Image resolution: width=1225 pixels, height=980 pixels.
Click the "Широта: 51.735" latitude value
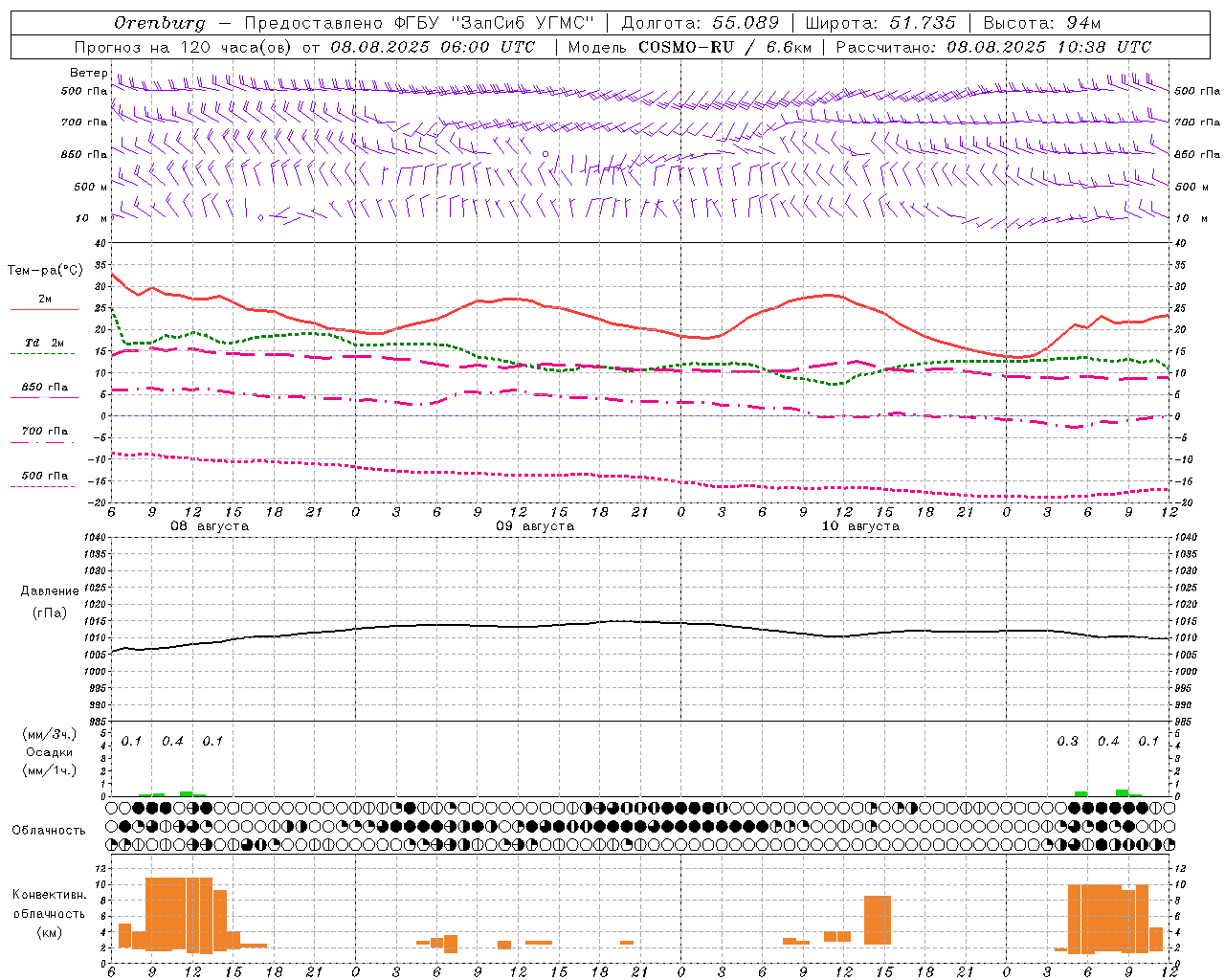tap(880, 23)
